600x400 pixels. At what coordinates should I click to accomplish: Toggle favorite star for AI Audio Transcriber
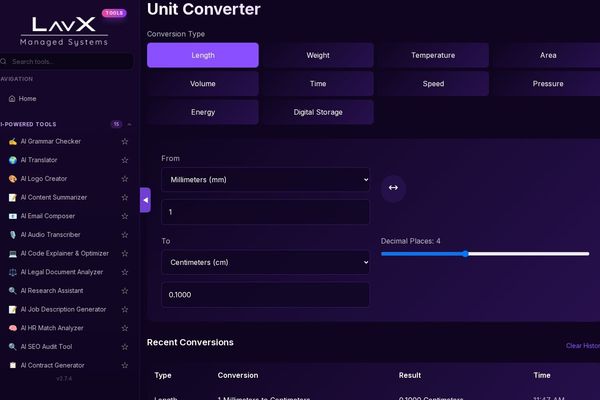point(125,235)
